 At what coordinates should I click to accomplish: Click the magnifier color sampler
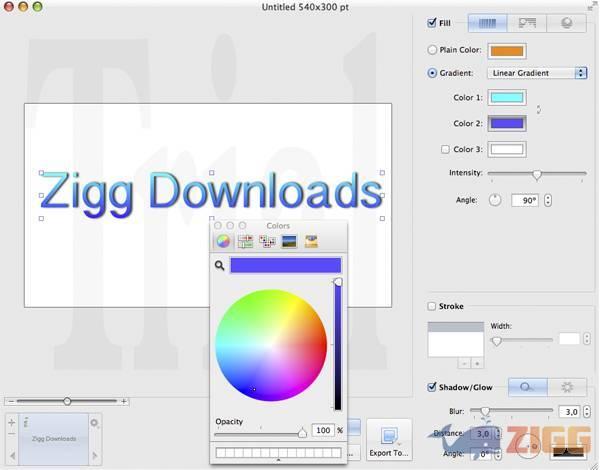(219, 266)
